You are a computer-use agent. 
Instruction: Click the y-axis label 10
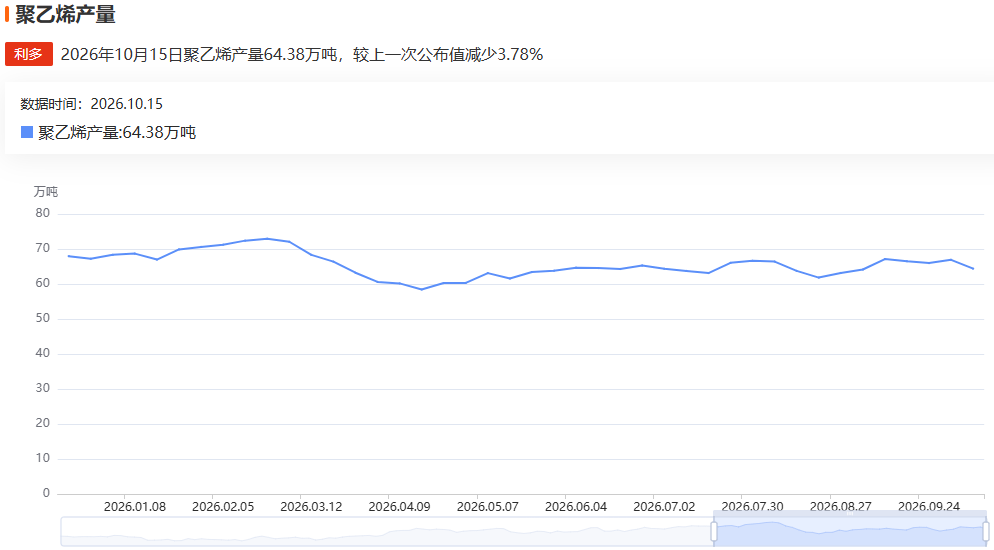point(42,458)
